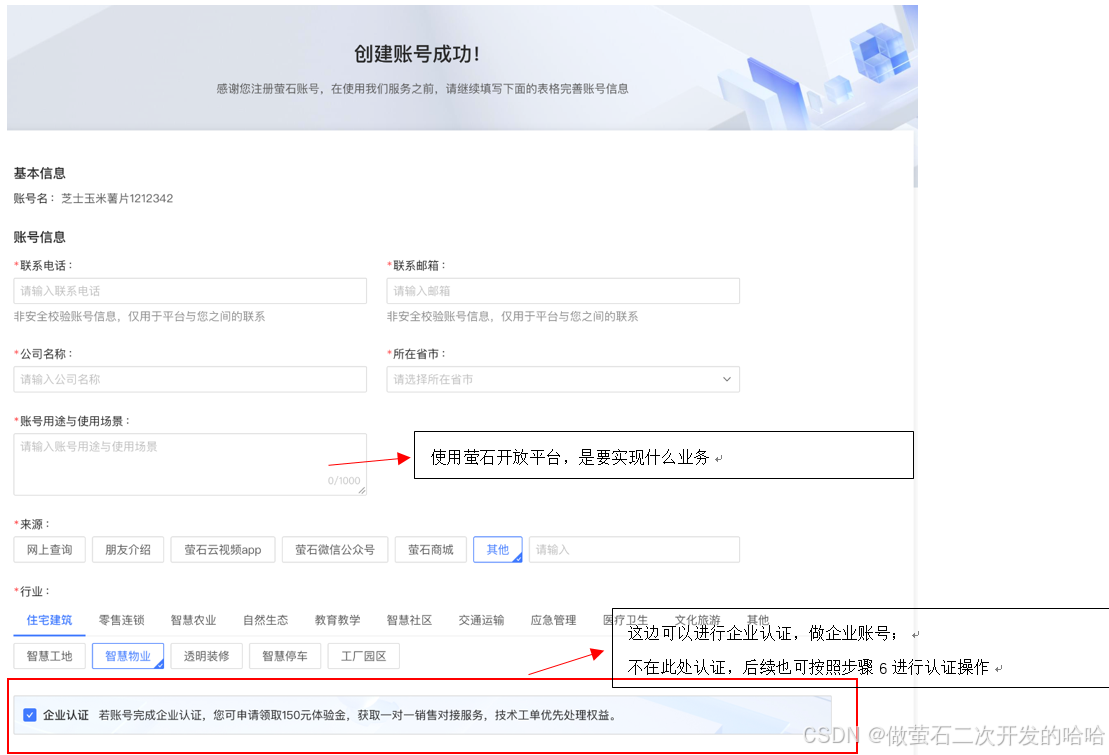The image size is (1109, 755).
Task: Switch to the 住宅建筑 industry tab
Action: coord(50,620)
